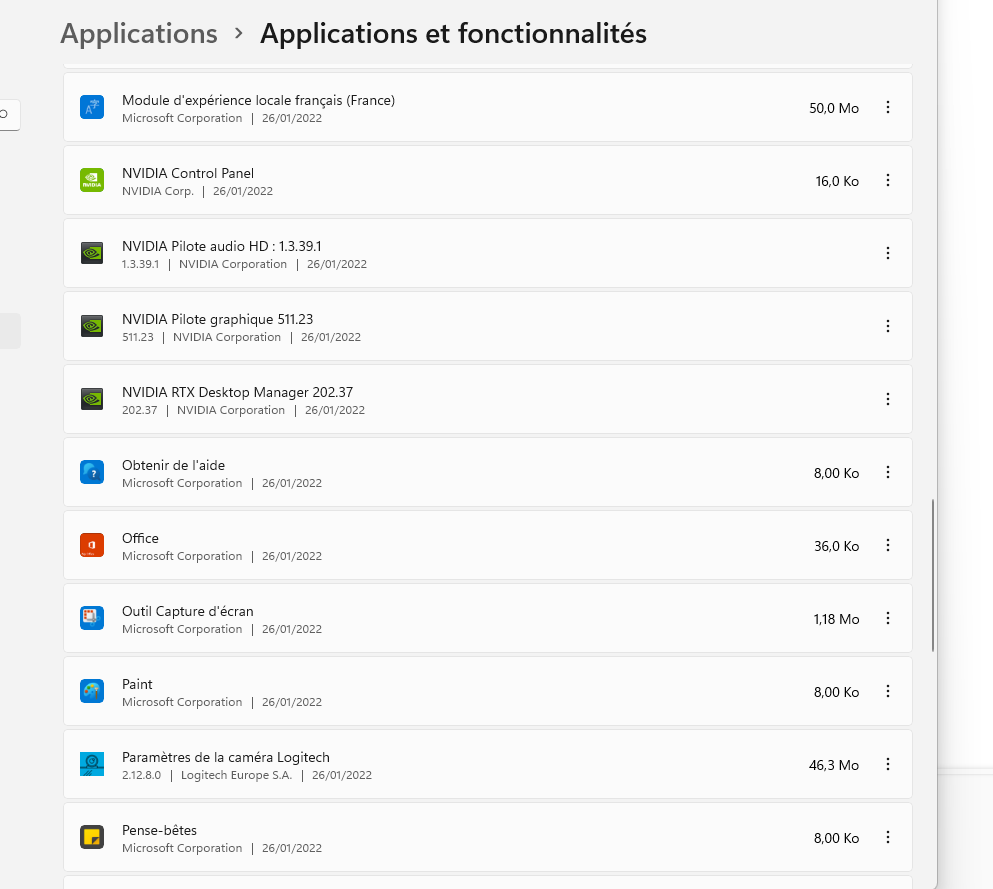Go back to Applications breadcrumb
The image size is (993, 889).
(139, 34)
